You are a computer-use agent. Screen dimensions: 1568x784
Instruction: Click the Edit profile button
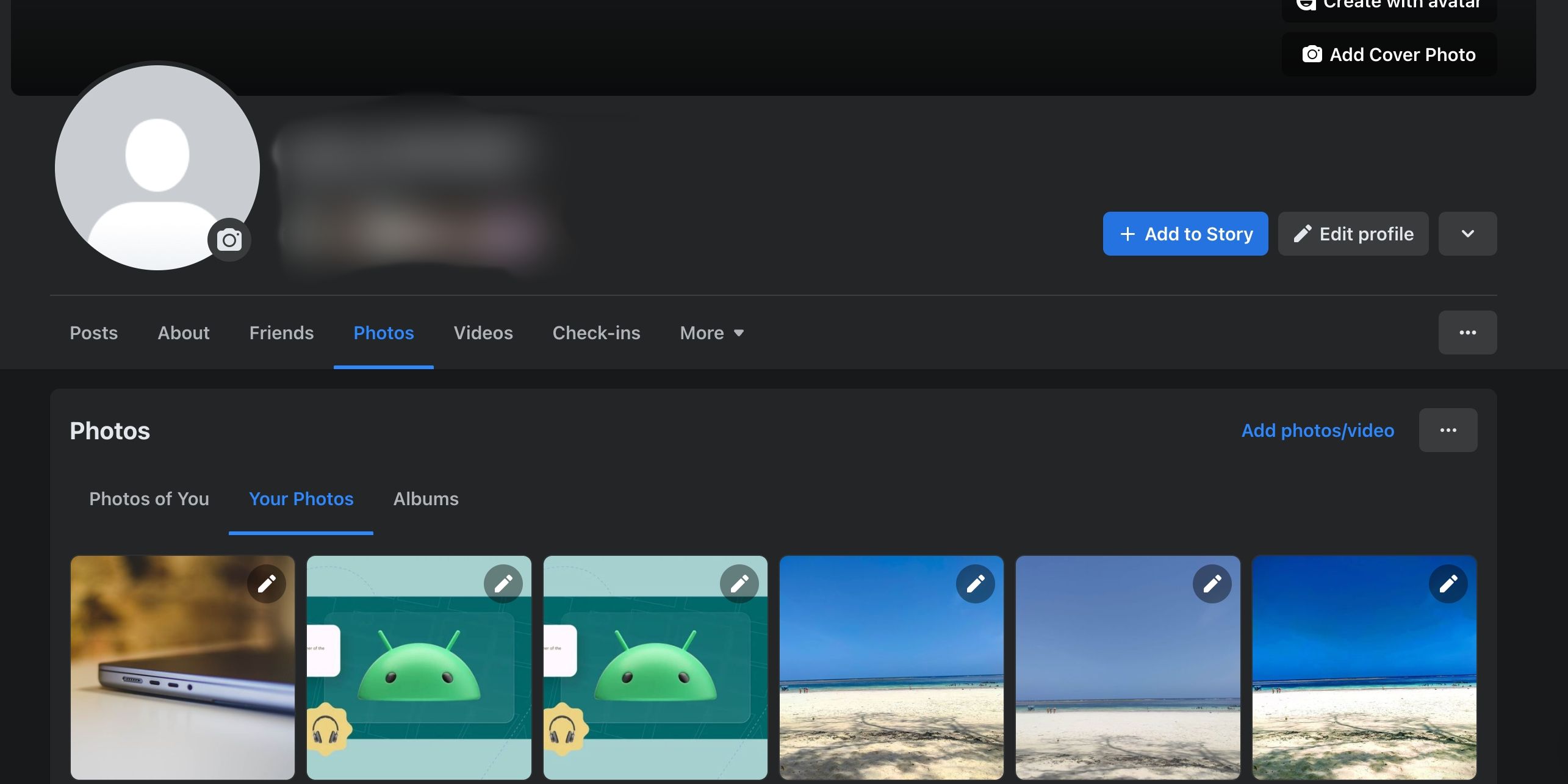1353,234
